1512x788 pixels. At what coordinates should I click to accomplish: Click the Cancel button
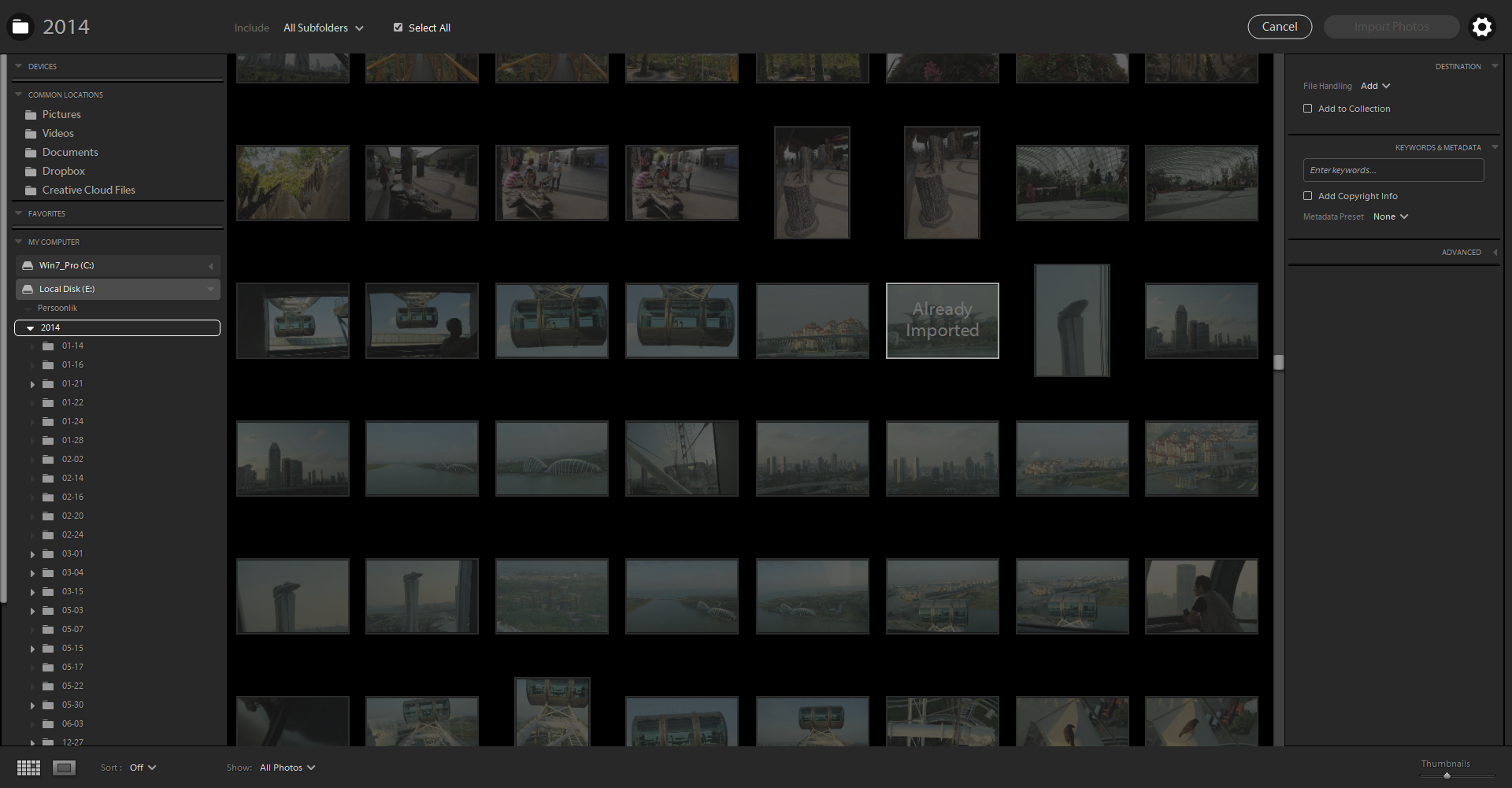[x=1280, y=27]
